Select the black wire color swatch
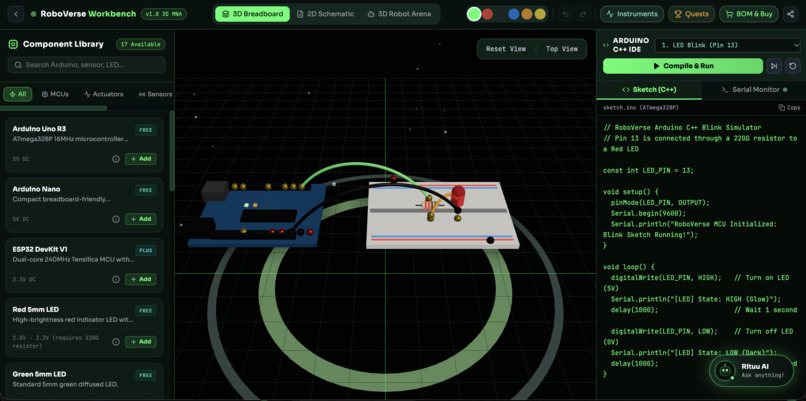 [501, 14]
